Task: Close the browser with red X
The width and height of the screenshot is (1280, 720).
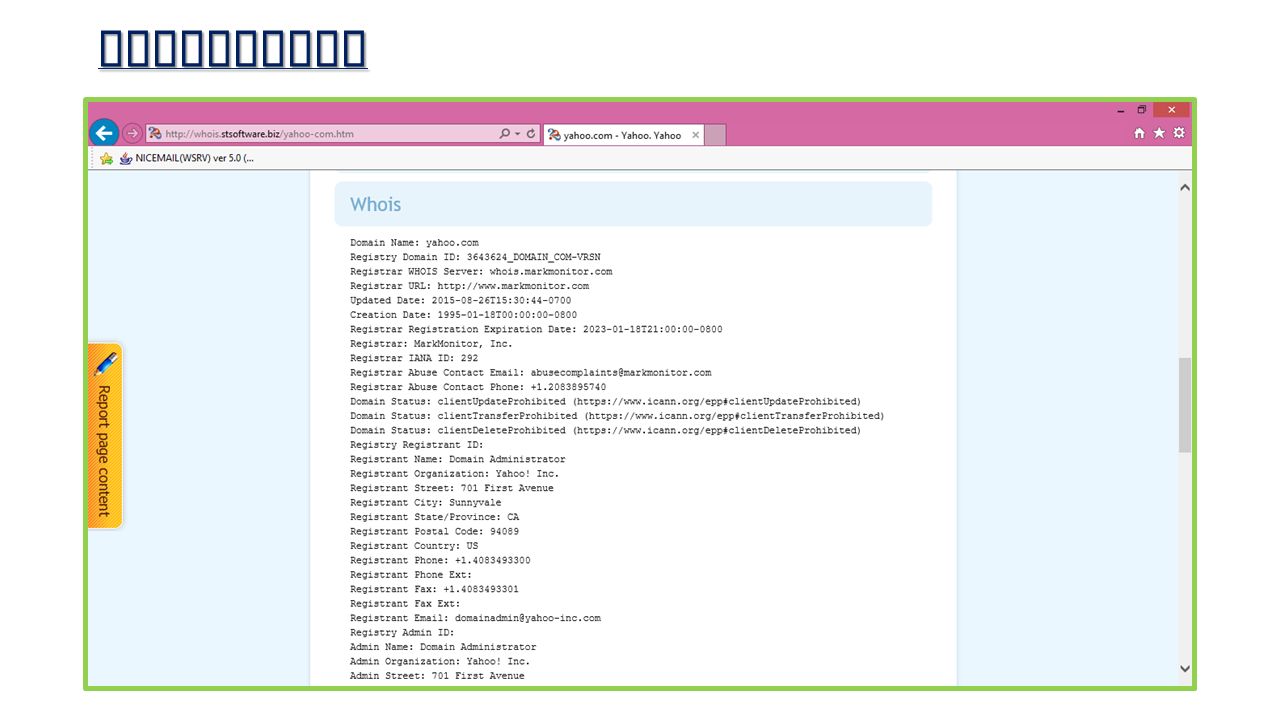Action: [x=1171, y=110]
